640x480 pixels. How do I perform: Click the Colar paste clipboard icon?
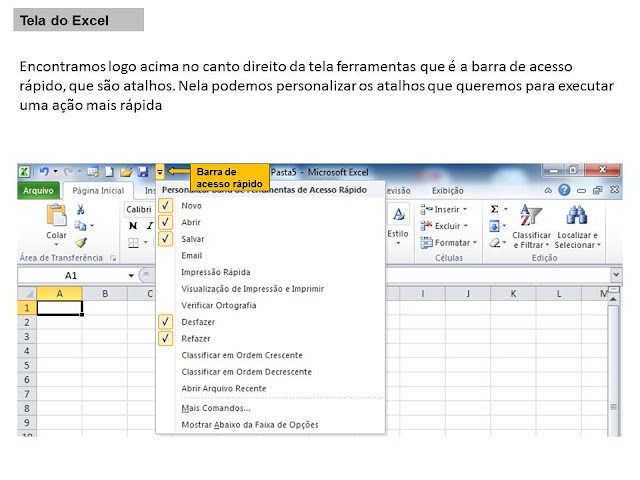(x=56, y=216)
